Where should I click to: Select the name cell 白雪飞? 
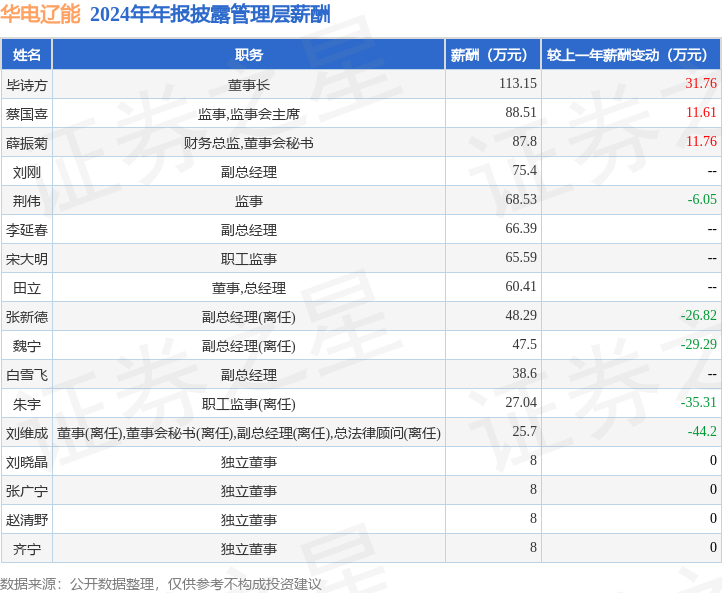click(27, 375)
